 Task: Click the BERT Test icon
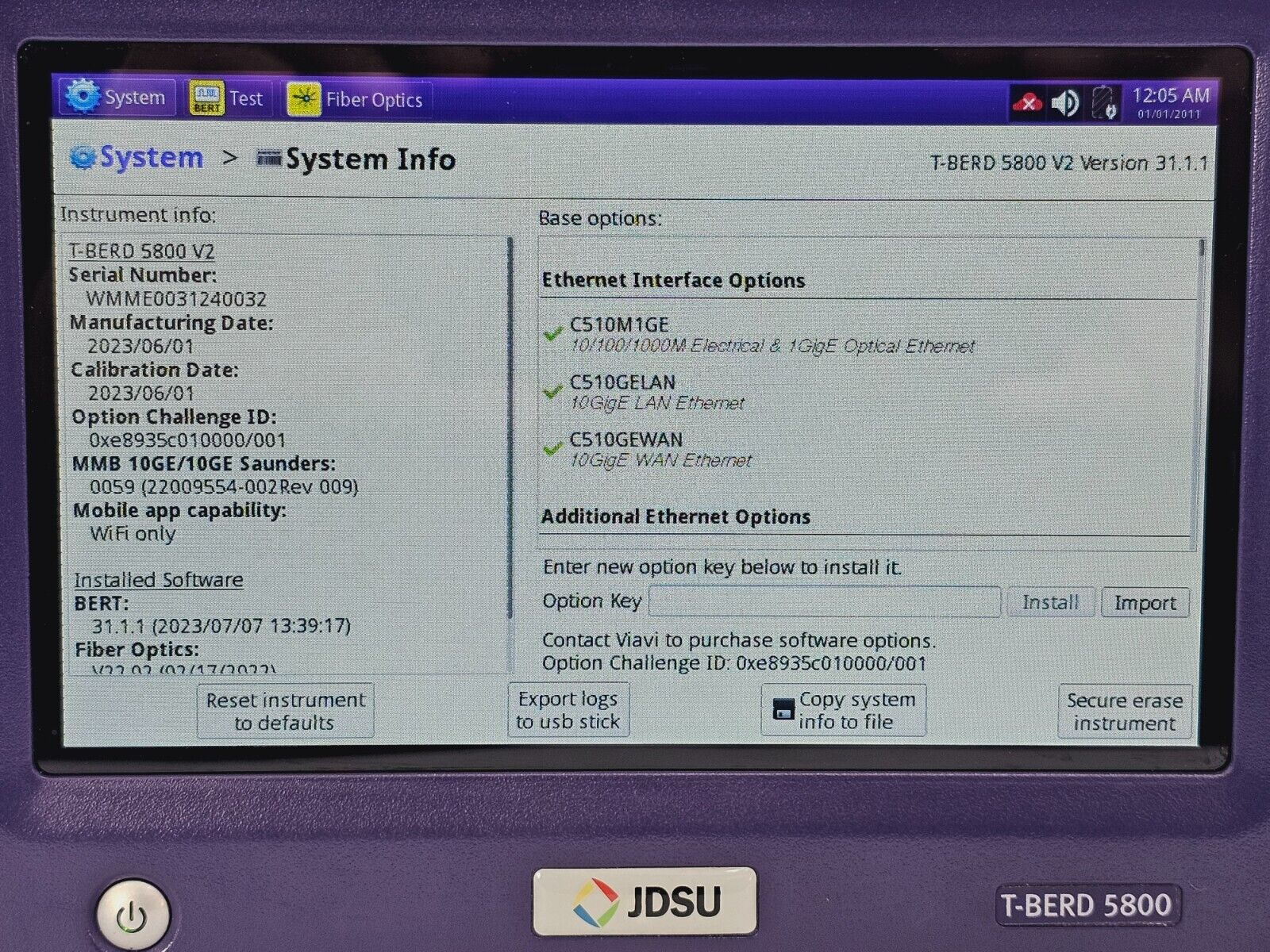tap(206, 99)
